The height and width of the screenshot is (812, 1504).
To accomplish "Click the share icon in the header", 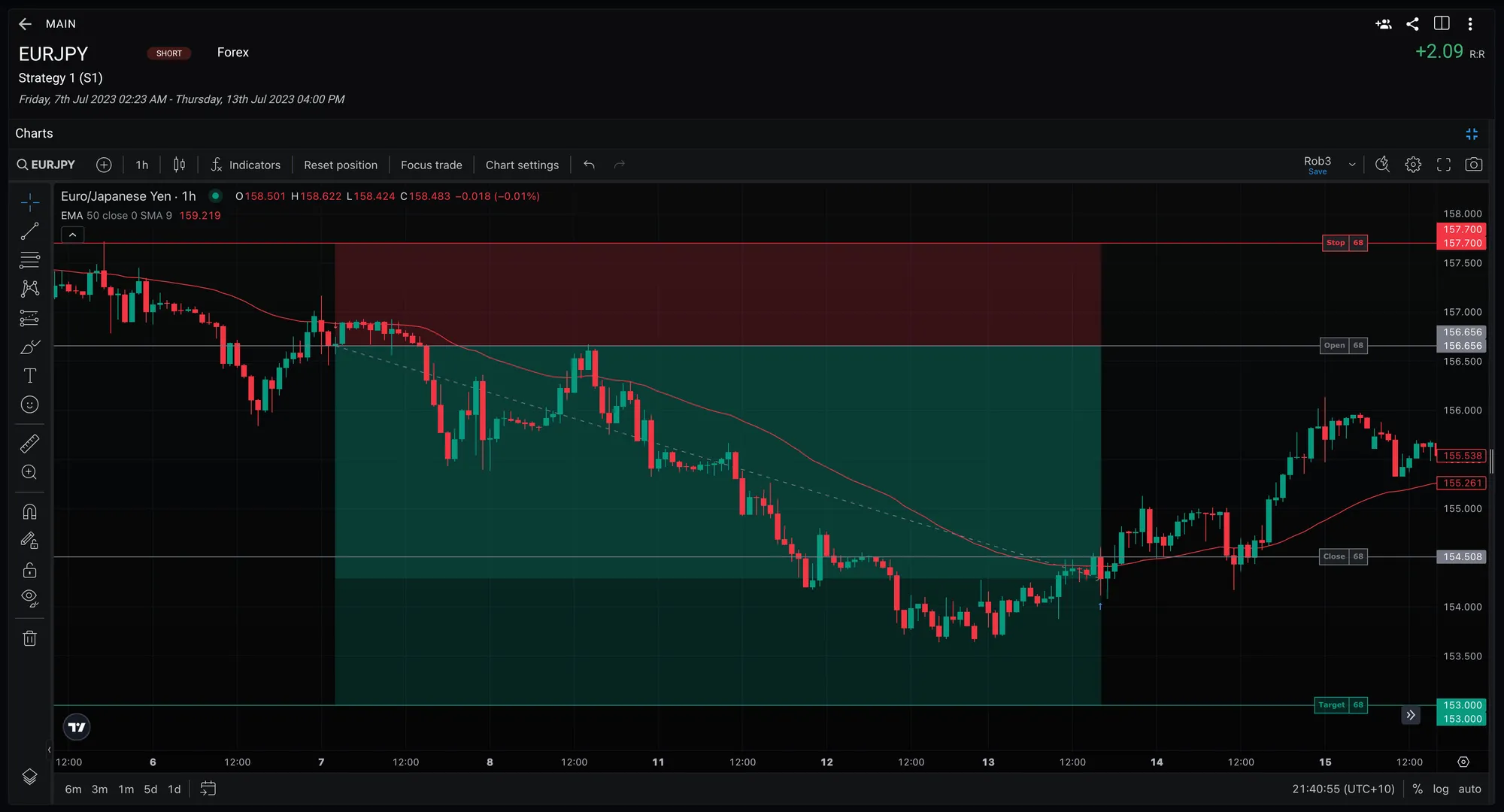I will point(1412,24).
